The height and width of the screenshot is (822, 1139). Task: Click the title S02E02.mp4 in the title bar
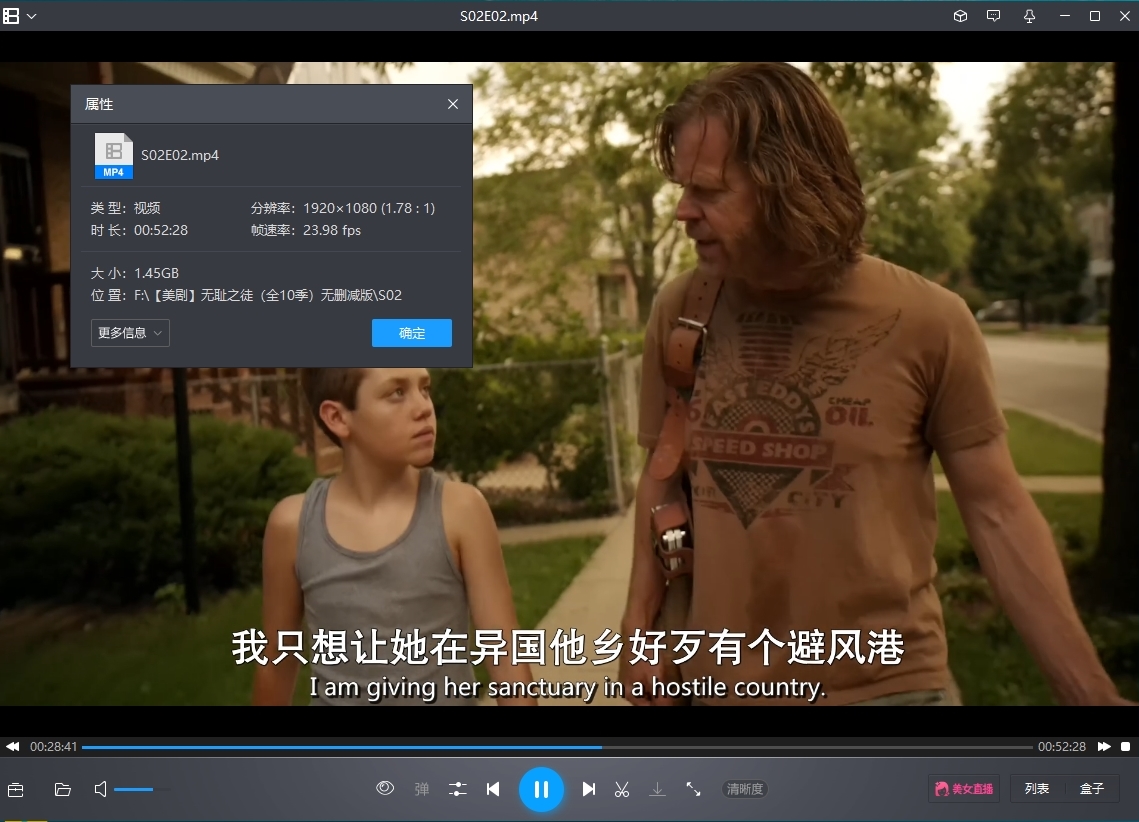(499, 16)
